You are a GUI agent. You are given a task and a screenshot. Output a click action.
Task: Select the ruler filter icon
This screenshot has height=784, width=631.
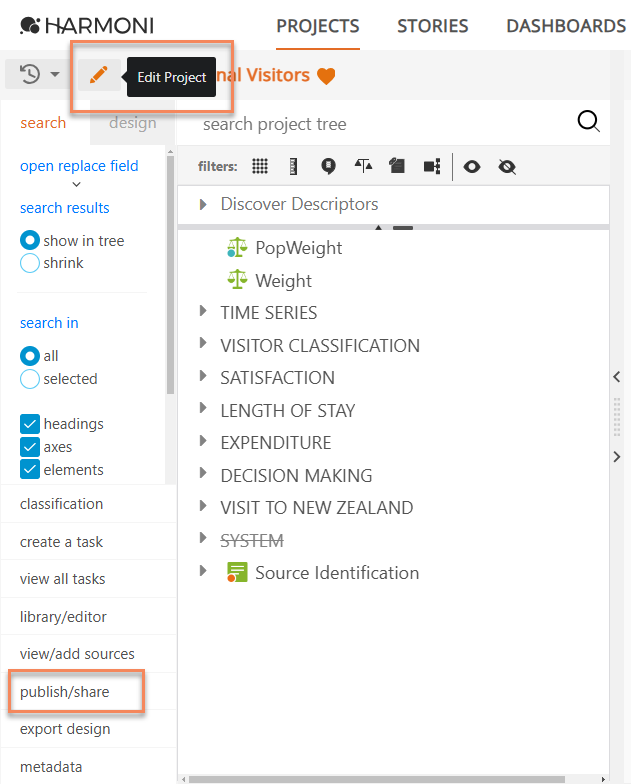(x=293, y=166)
